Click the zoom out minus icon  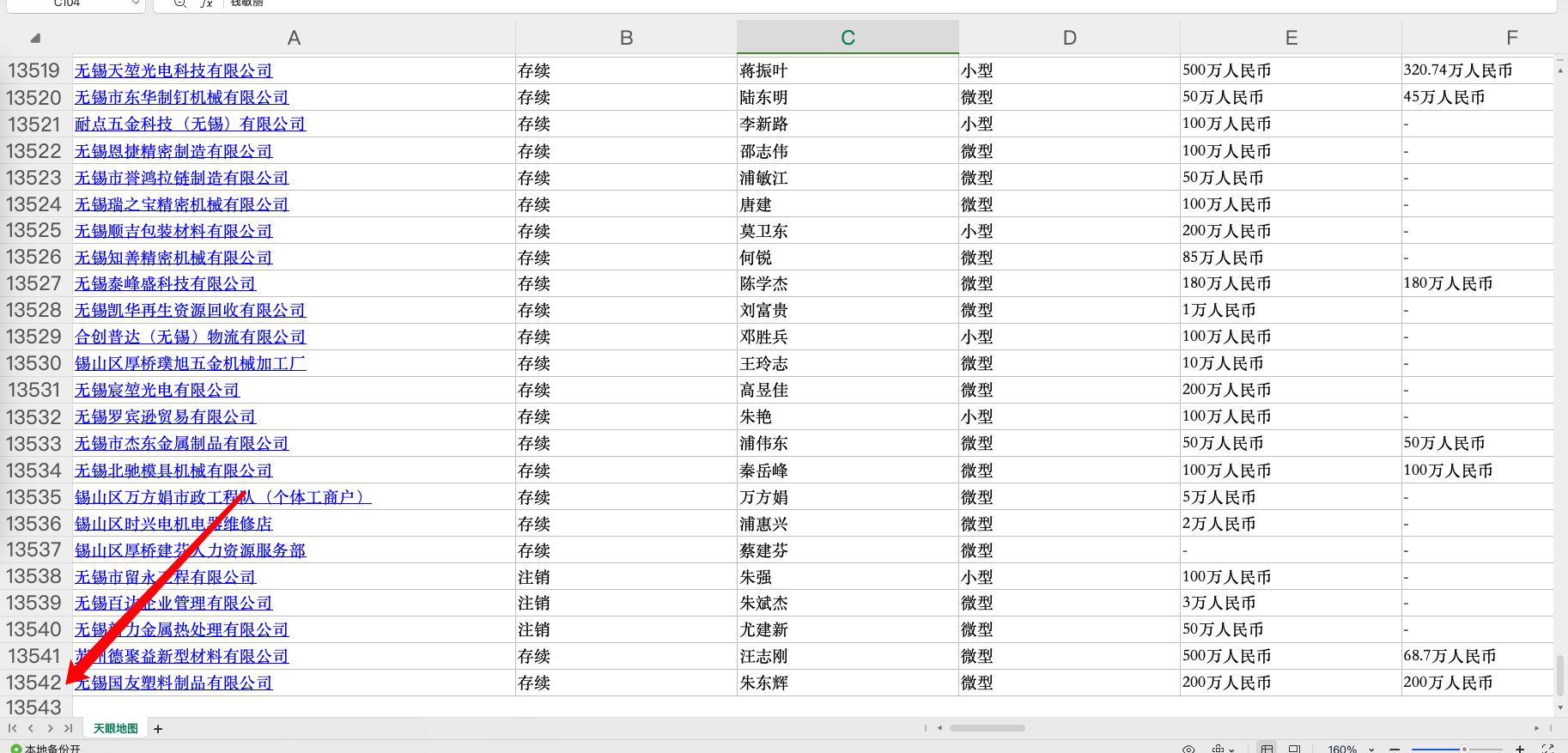click(1394, 749)
